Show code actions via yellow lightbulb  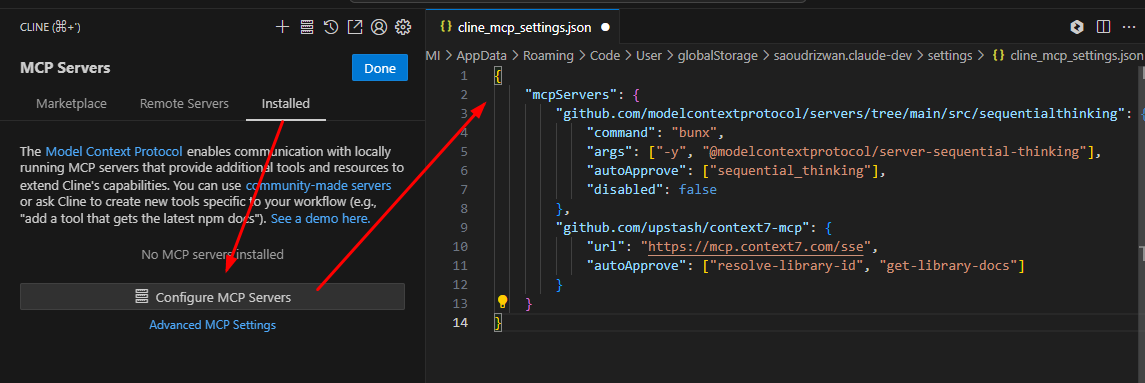point(502,301)
